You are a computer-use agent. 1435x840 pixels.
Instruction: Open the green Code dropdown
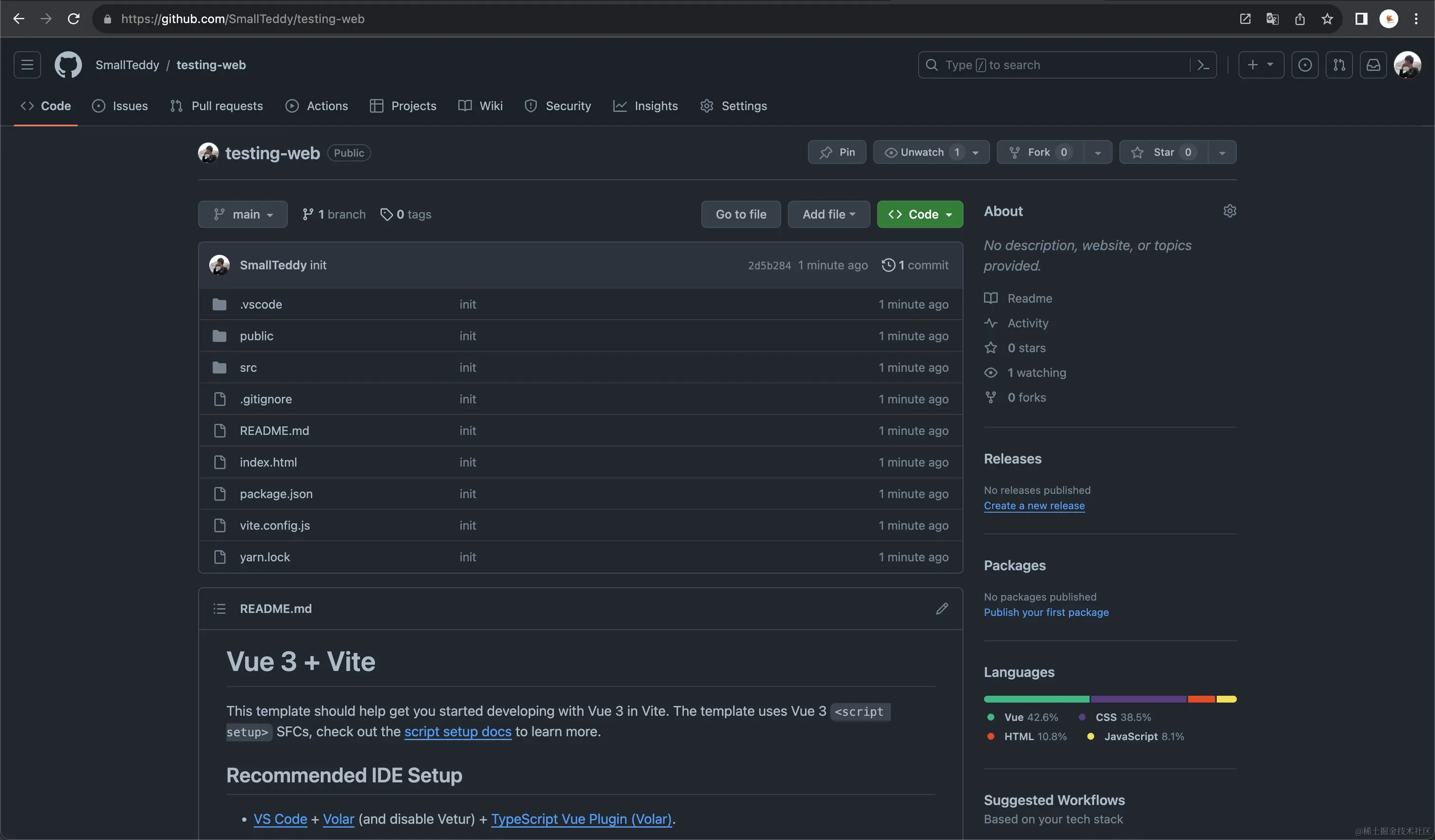point(920,214)
